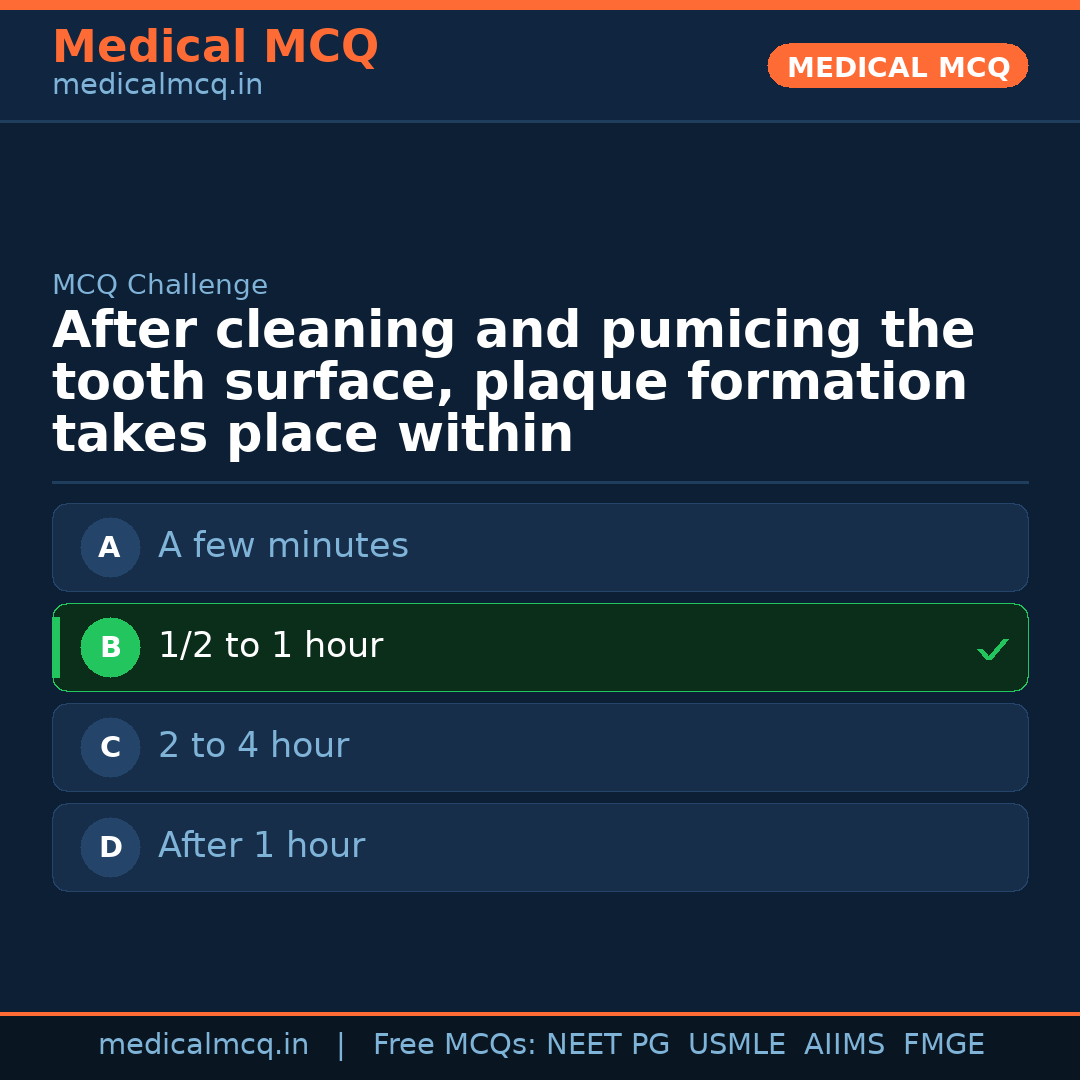Click the medicalmcq.in link under the logo
1080x1080 pixels.
[157, 85]
